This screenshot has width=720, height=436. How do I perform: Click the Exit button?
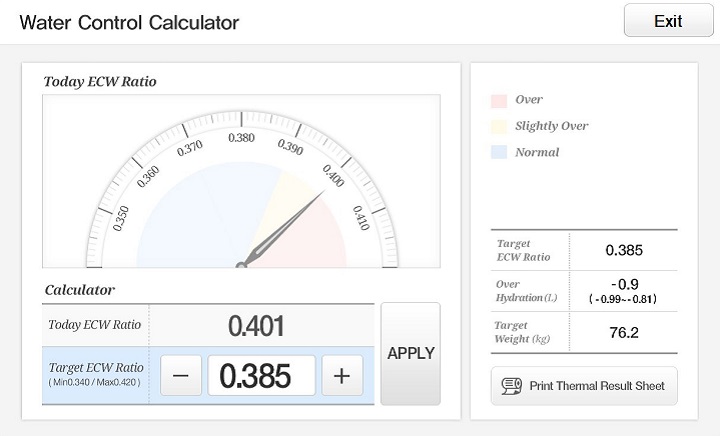(668, 21)
